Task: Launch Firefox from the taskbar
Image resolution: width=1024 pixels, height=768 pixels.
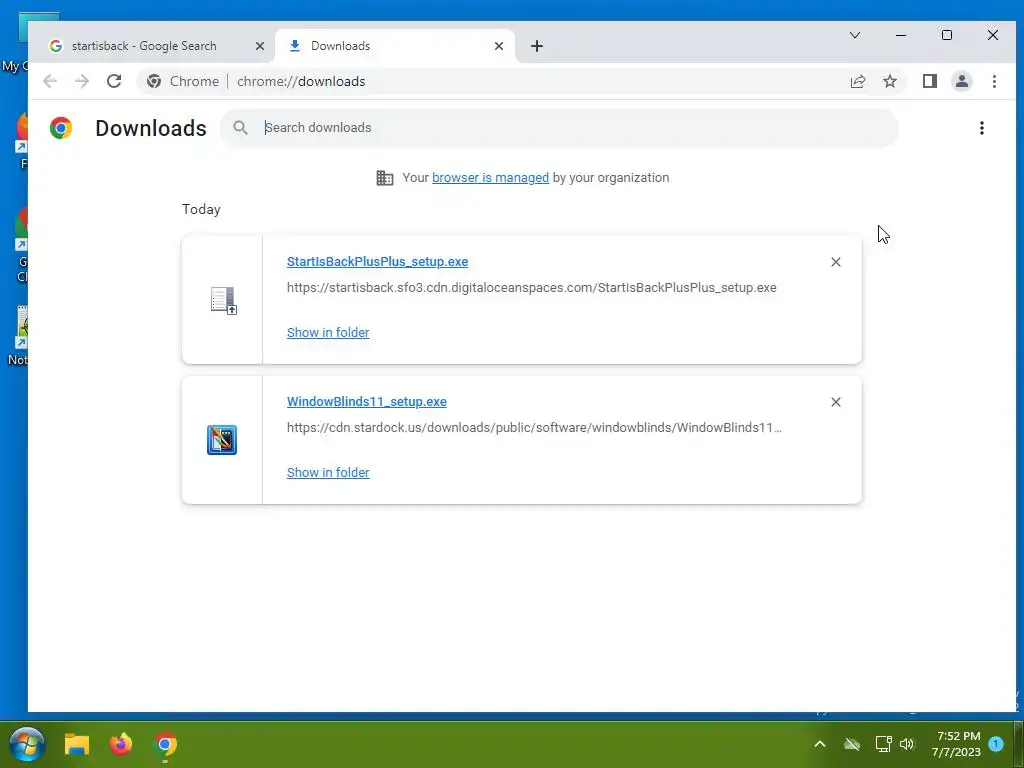Action: tap(121, 744)
